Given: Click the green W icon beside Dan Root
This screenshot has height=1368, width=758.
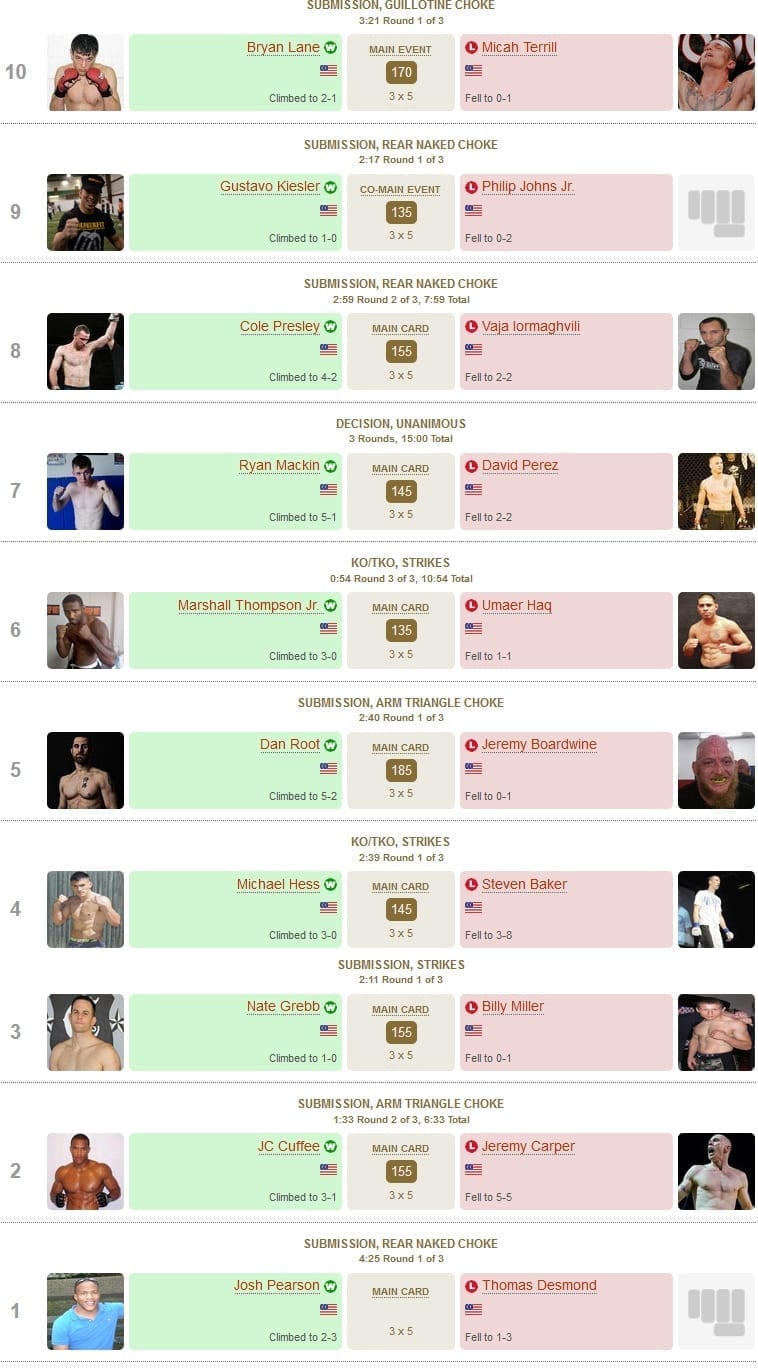Looking at the screenshot, I should coord(330,745).
